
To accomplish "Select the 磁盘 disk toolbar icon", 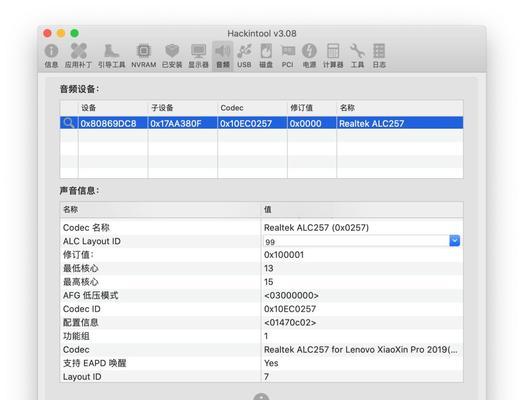I will 266,55.
